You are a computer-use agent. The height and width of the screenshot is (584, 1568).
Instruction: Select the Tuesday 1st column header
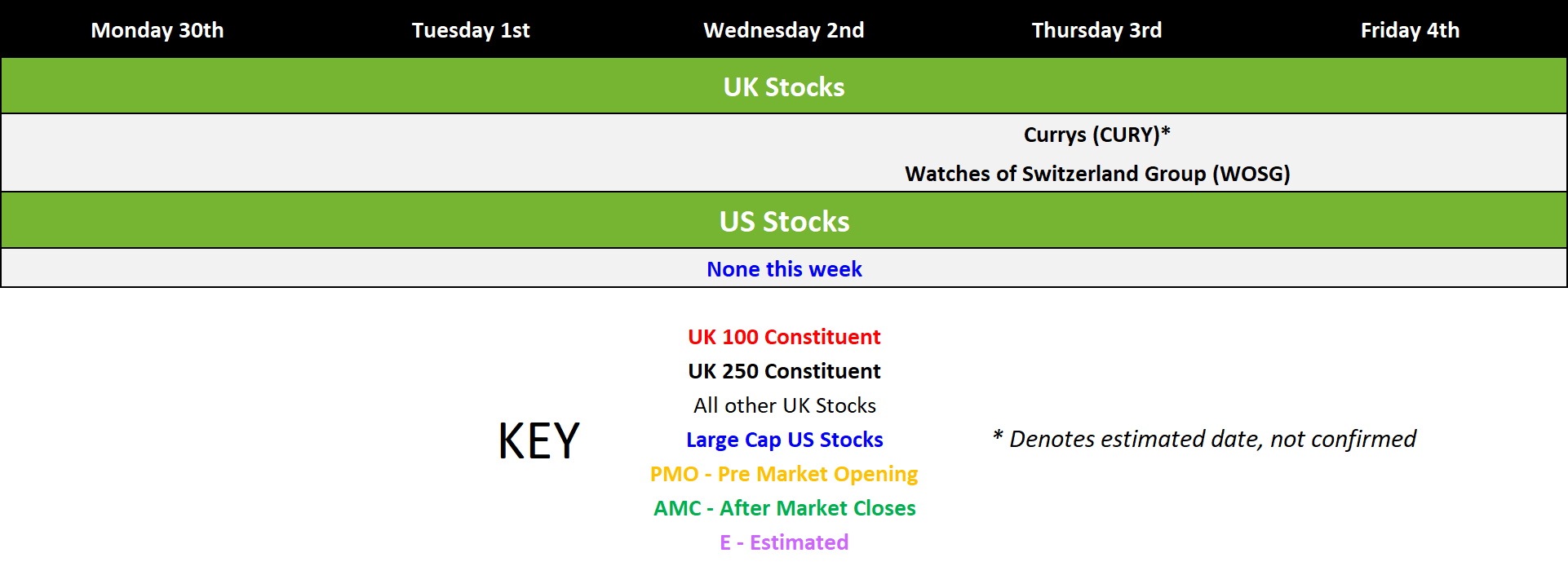(x=471, y=30)
